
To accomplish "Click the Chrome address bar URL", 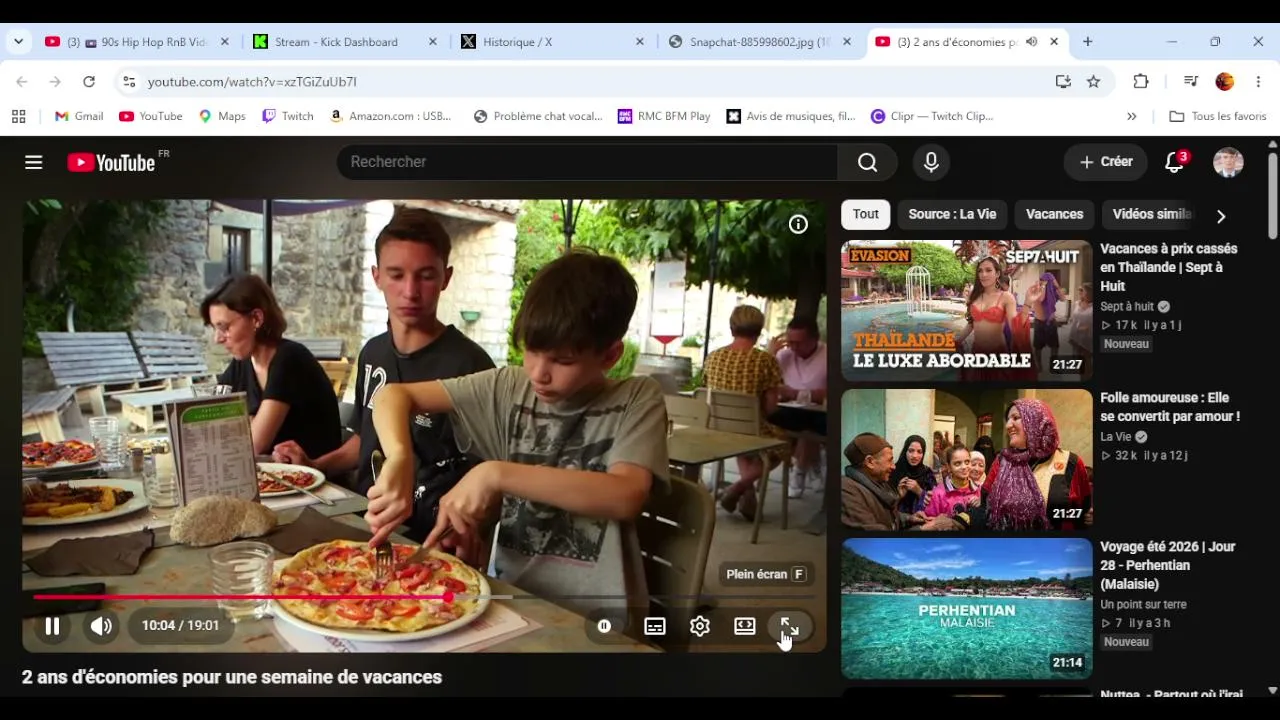I will coord(252,82).
